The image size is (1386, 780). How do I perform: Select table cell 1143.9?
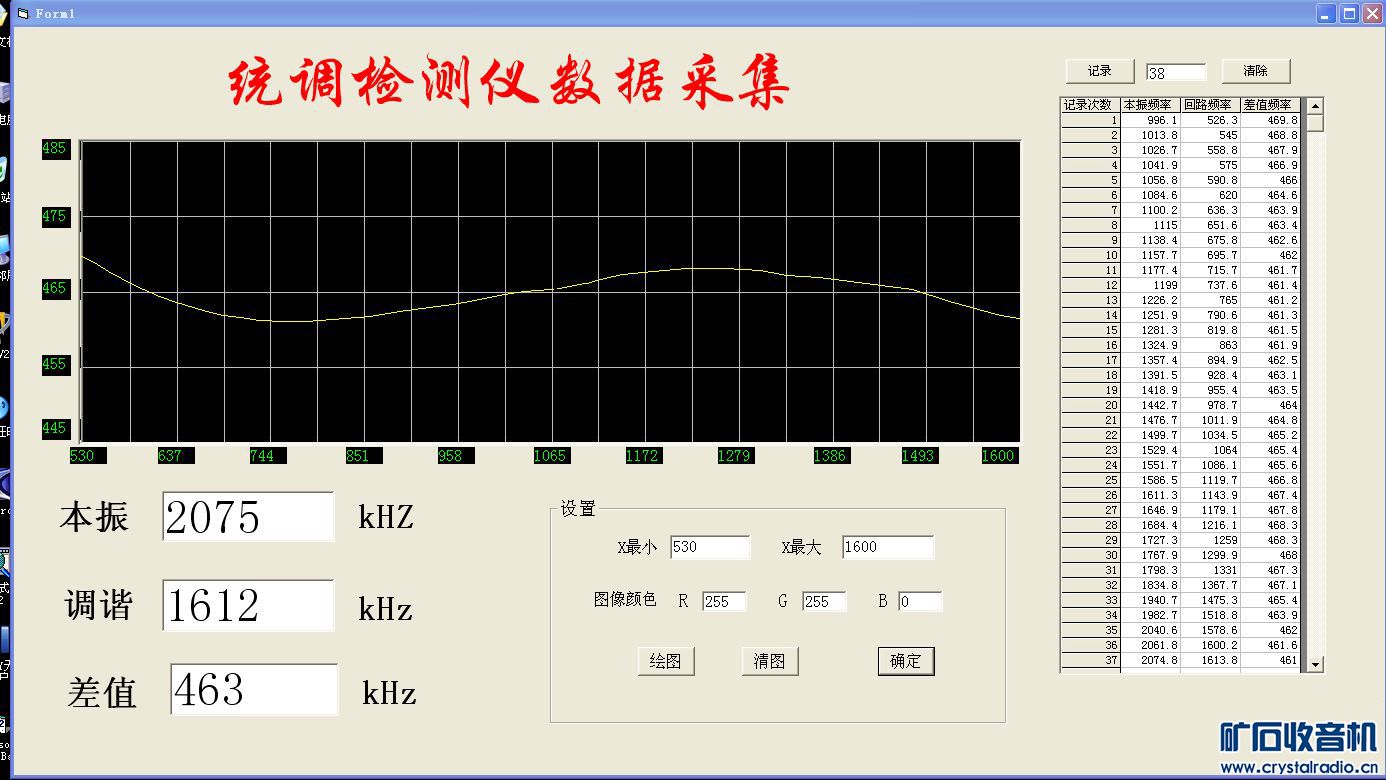coord(1210,495)
